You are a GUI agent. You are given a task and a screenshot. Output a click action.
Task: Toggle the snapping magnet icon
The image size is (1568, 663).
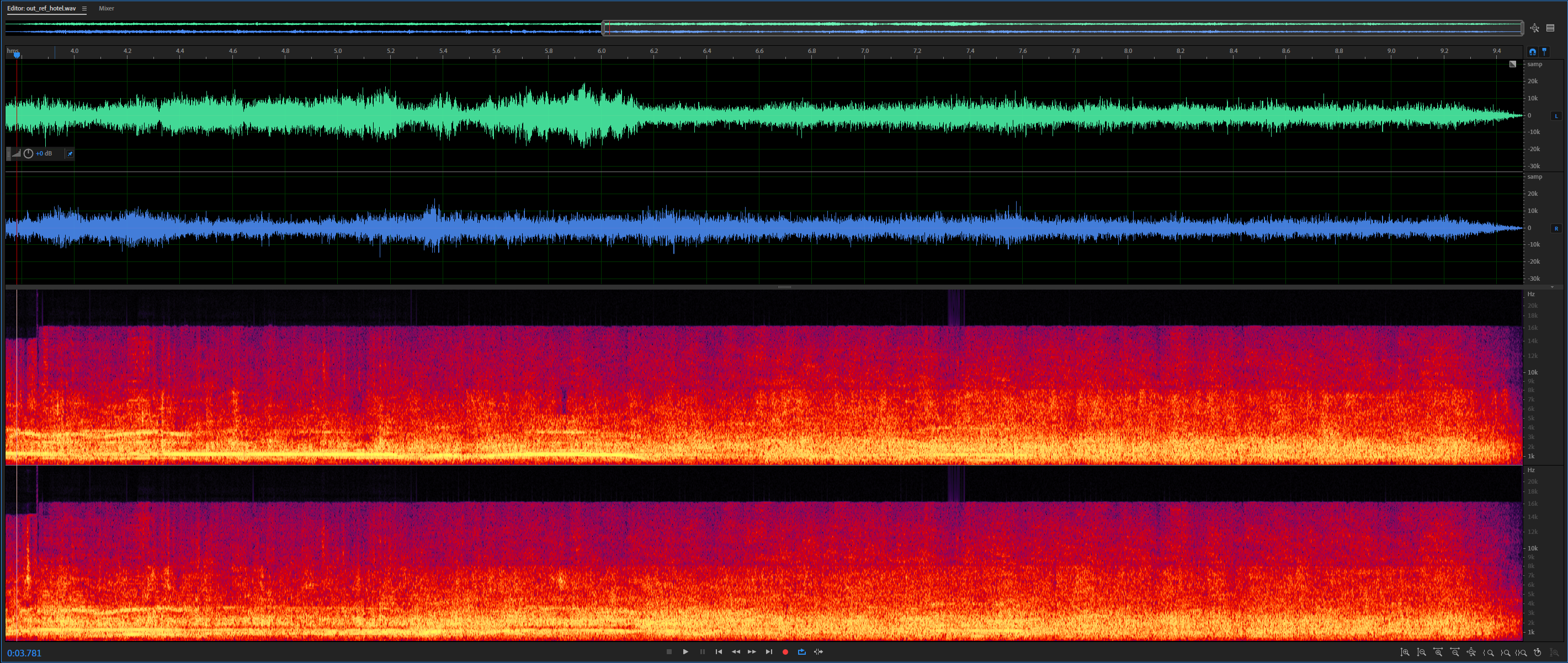tap(1533, 52)
